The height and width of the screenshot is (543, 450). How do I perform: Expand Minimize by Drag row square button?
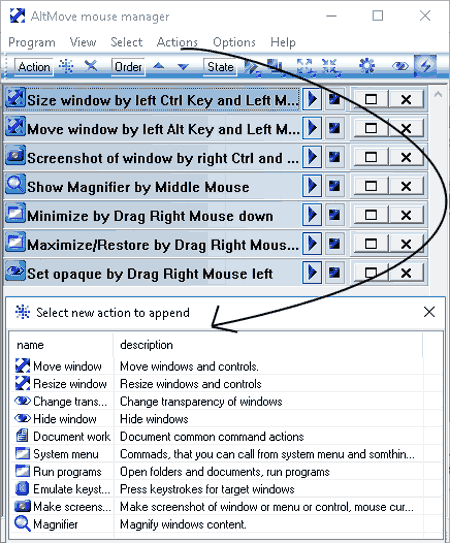(x=371, y=215)
